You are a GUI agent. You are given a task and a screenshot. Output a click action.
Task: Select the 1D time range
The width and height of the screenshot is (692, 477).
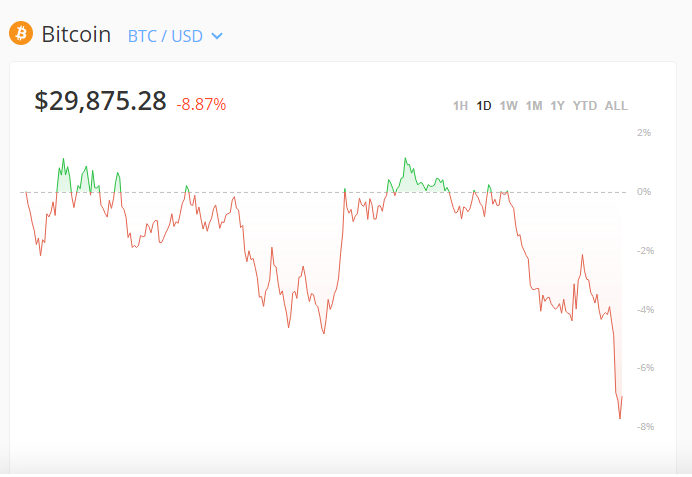click(x=484, y=106)
